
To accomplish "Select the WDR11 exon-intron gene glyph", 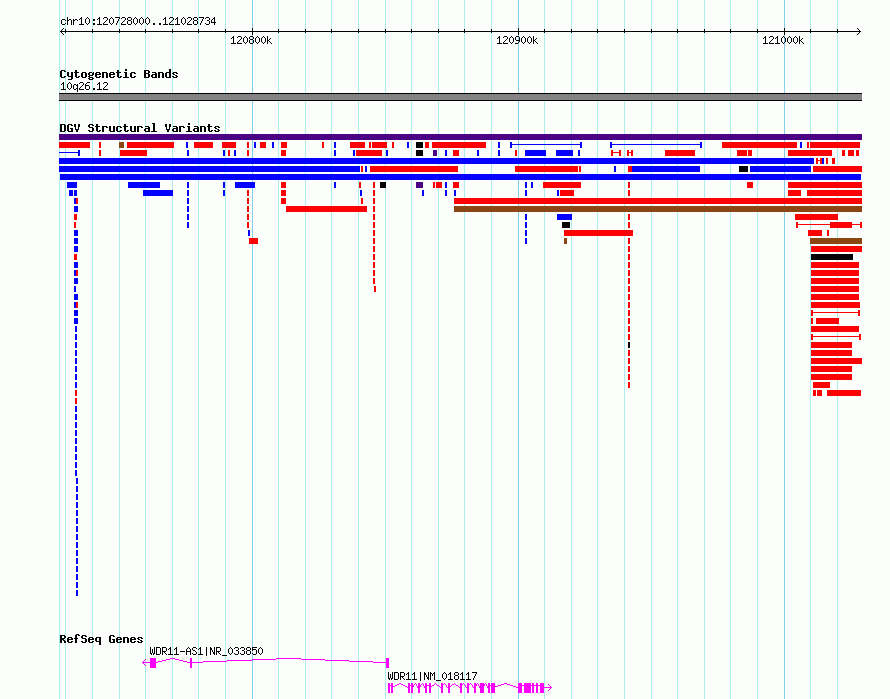I will tap(469, 688).
